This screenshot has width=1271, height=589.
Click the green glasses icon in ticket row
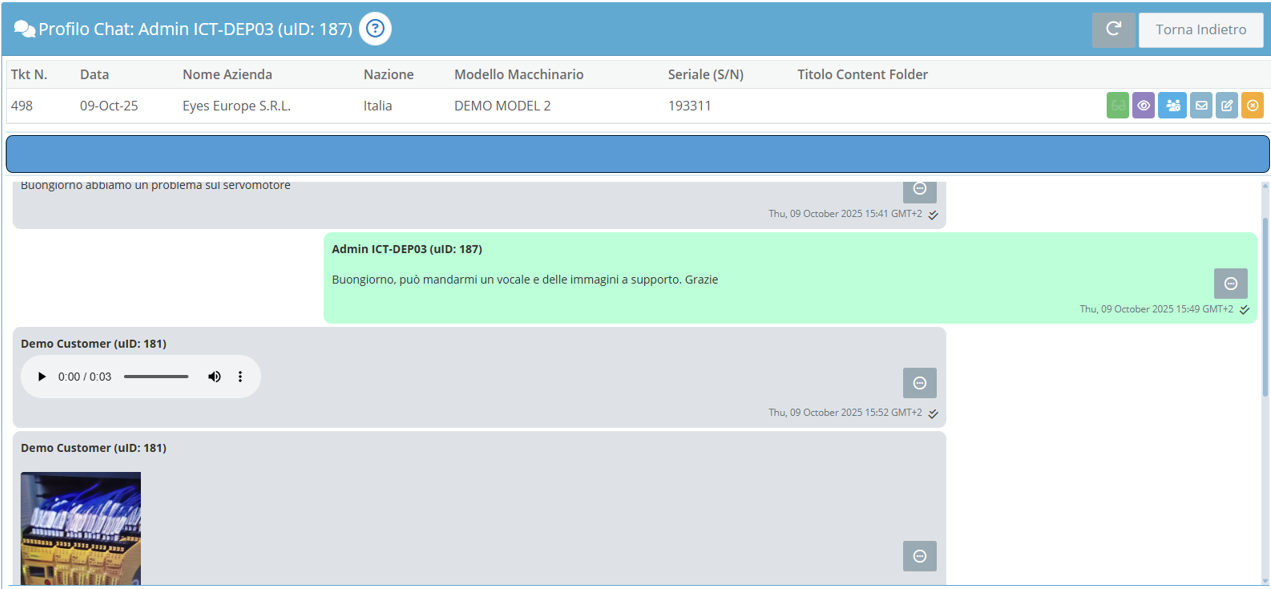tap(1117, 105)
